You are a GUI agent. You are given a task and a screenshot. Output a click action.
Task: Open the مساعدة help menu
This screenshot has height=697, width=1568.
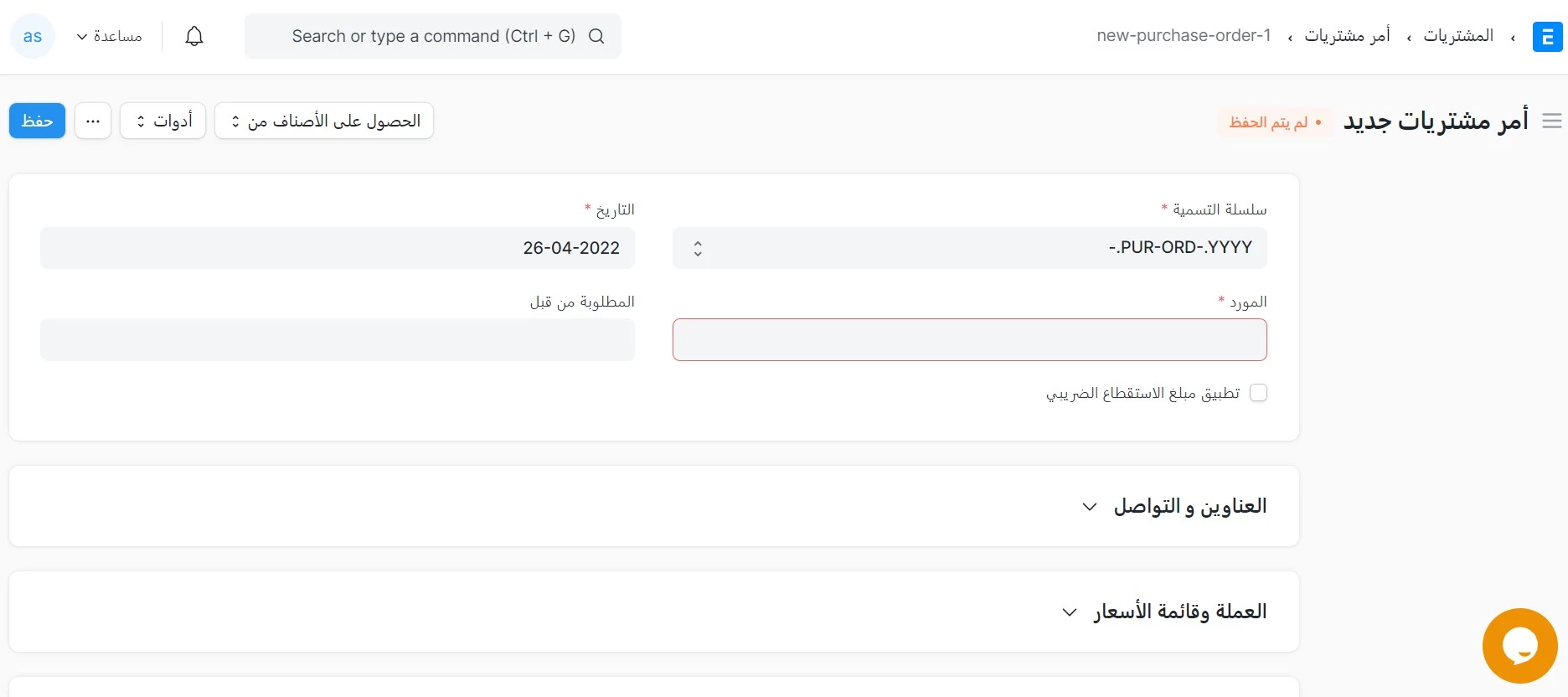tap(109, 36)
